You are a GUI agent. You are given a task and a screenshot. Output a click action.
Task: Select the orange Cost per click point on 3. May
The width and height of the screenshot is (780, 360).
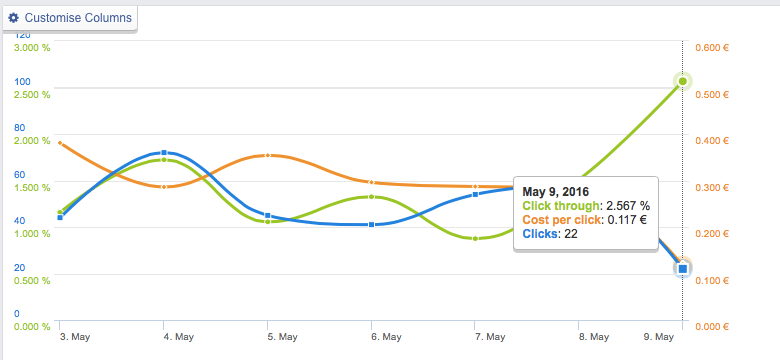click(x=60, y=143)
